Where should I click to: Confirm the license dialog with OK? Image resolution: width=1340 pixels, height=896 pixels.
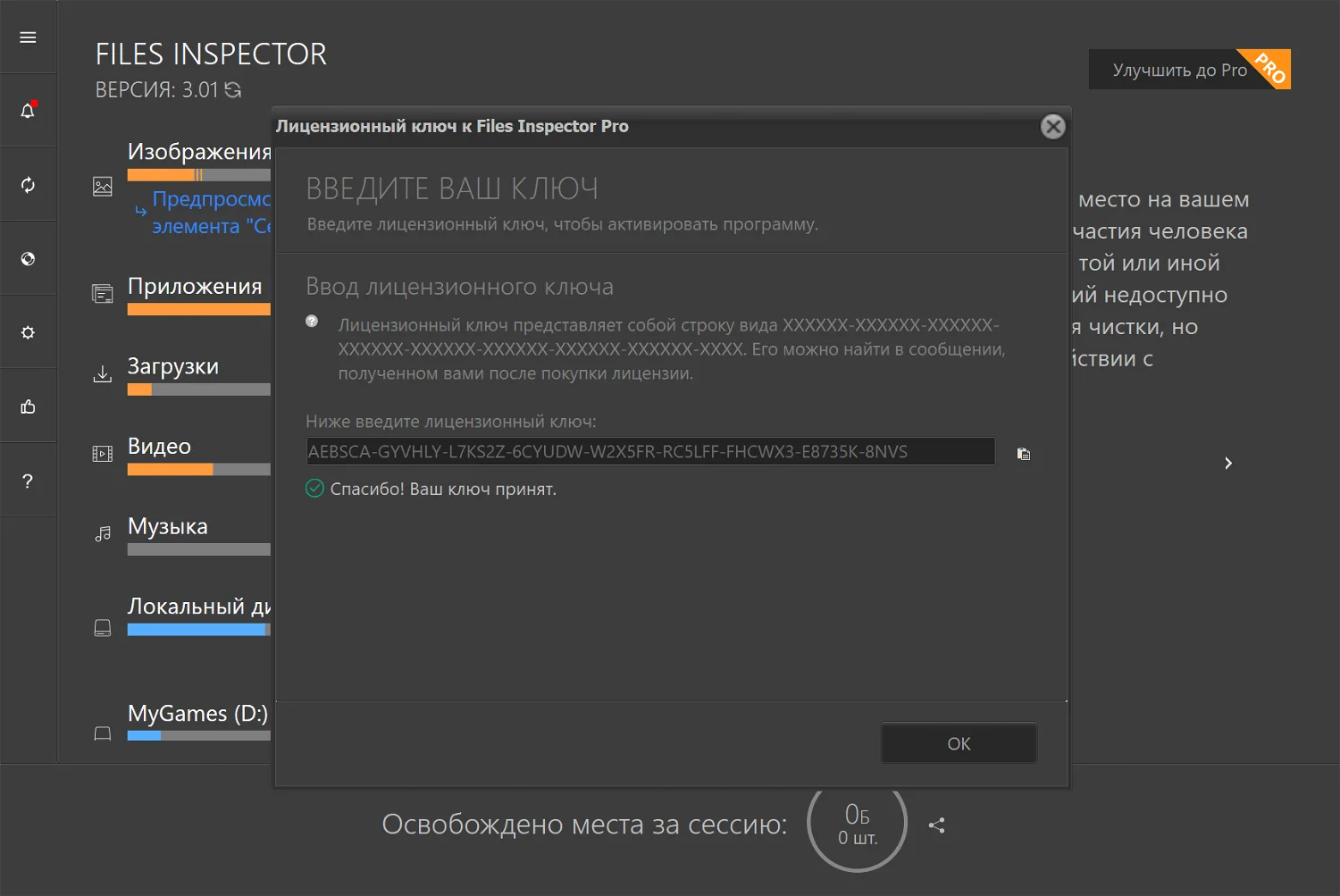[959, 743]
